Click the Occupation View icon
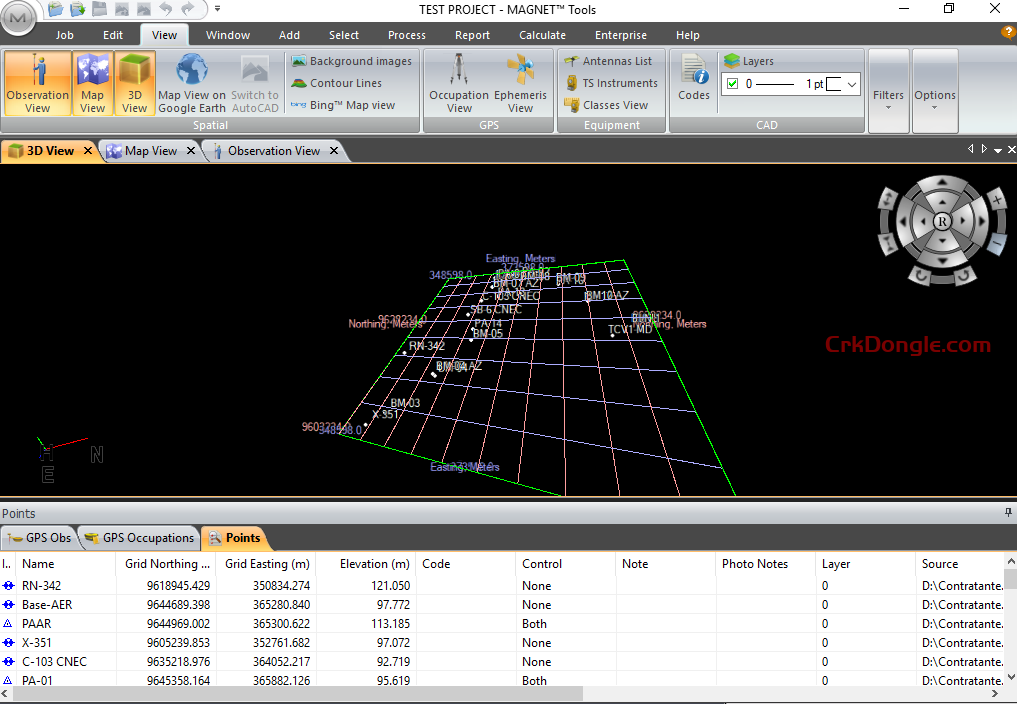Screen dimensions: 1017x704 [x=459, y=82]
